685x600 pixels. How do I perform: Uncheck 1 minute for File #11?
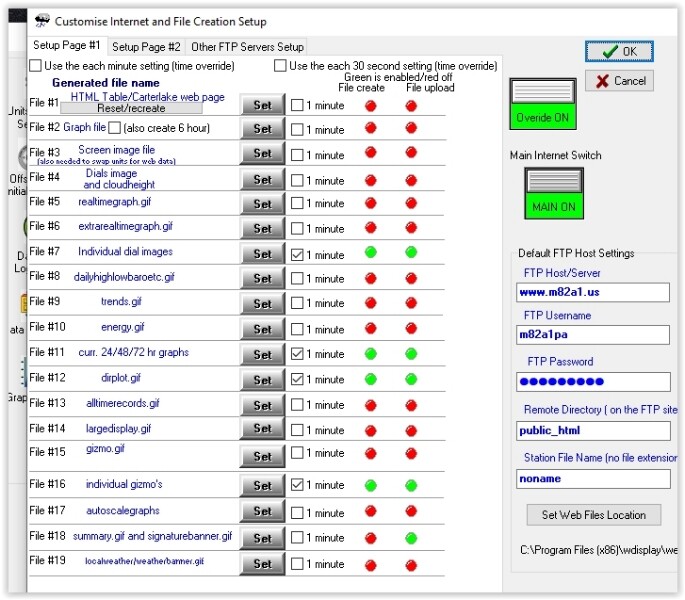(297, 354)
